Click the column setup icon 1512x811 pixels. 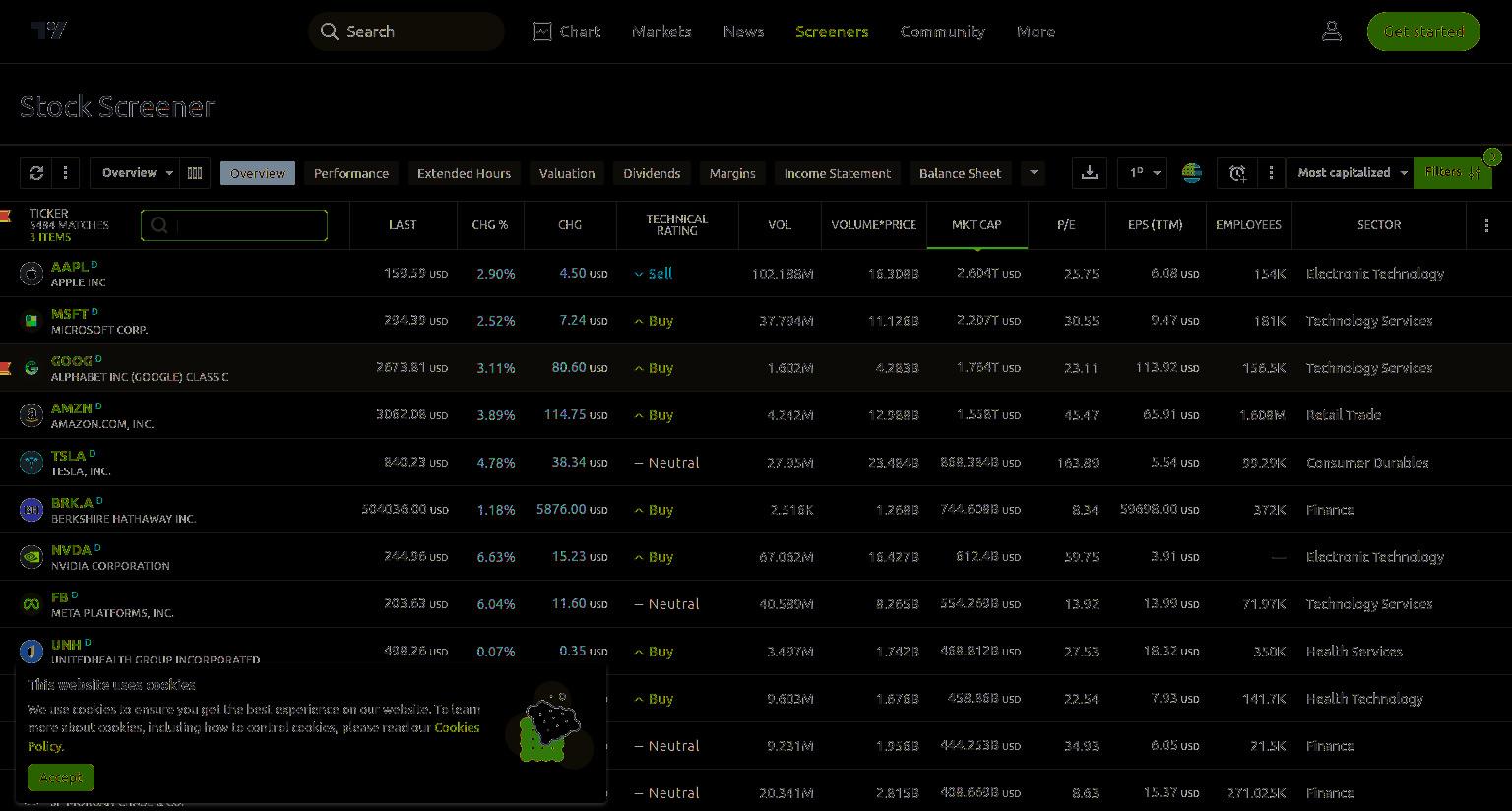pos(195,173)
